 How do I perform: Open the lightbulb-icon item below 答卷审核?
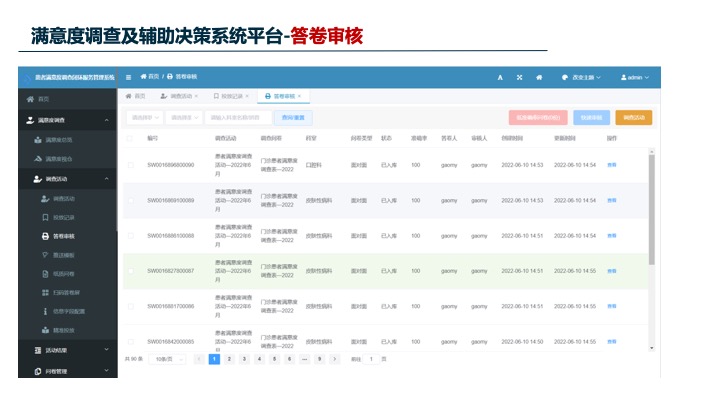point(68,255)
